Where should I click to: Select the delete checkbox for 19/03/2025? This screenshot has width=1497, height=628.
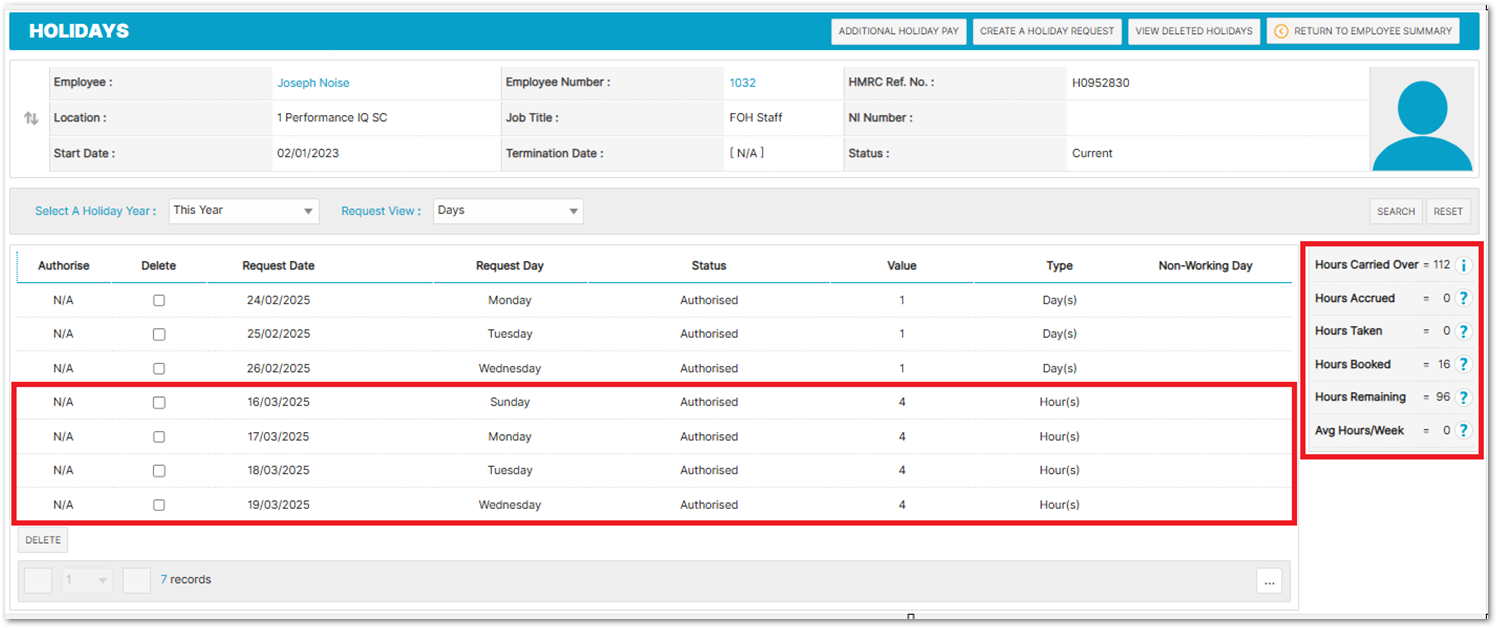coord(159,505)
